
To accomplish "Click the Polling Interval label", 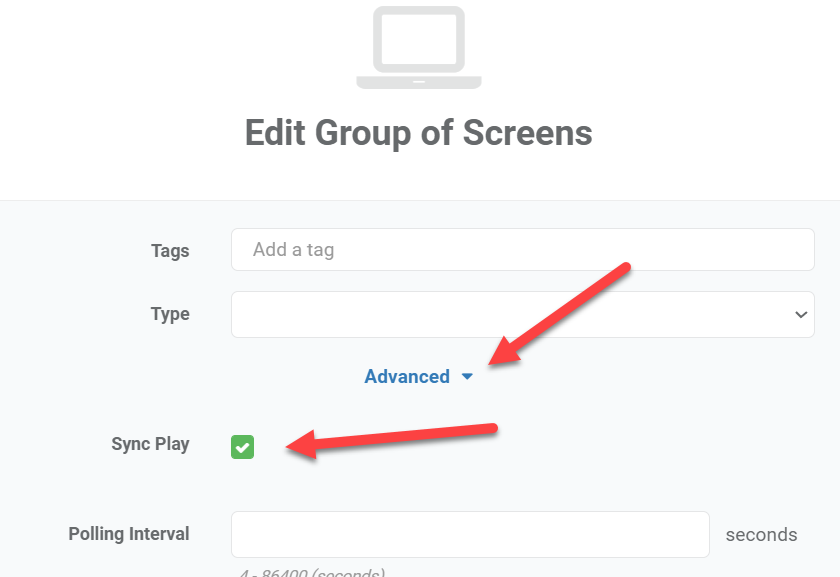I will [129, 534].
